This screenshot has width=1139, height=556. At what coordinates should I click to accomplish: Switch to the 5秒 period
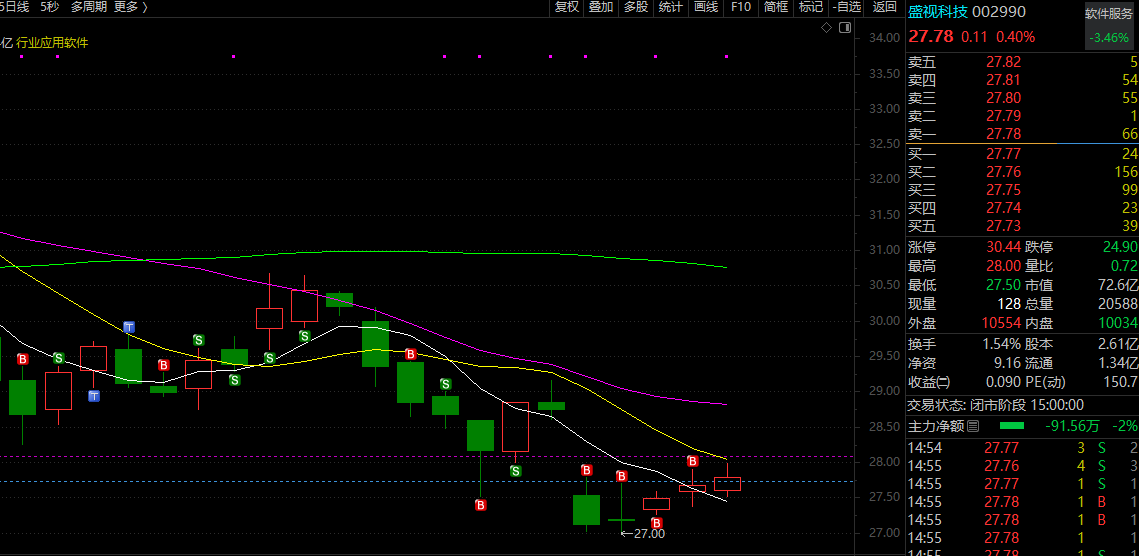click(49, 7)
